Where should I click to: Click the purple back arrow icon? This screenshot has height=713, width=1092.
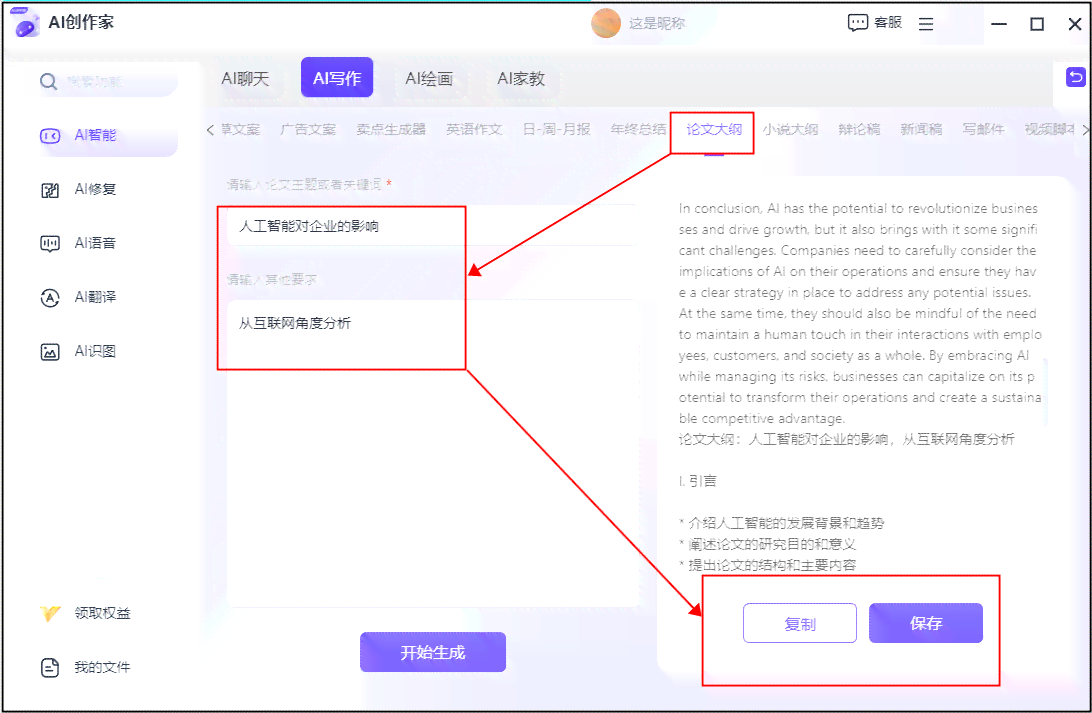pyautogui.click(x=1076, y=77)
